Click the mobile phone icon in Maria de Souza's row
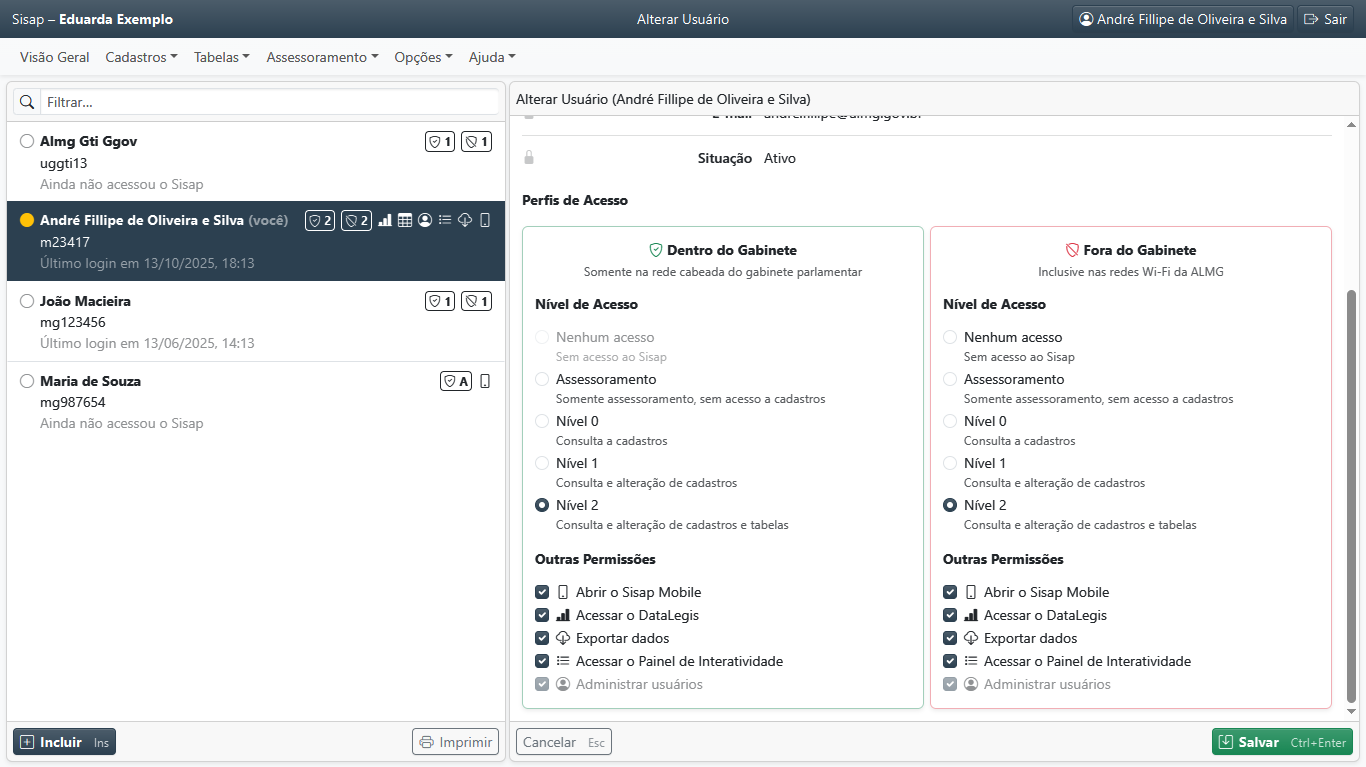Image resolution: width=1366 pixels, height=767 pixels. [485, 381]
